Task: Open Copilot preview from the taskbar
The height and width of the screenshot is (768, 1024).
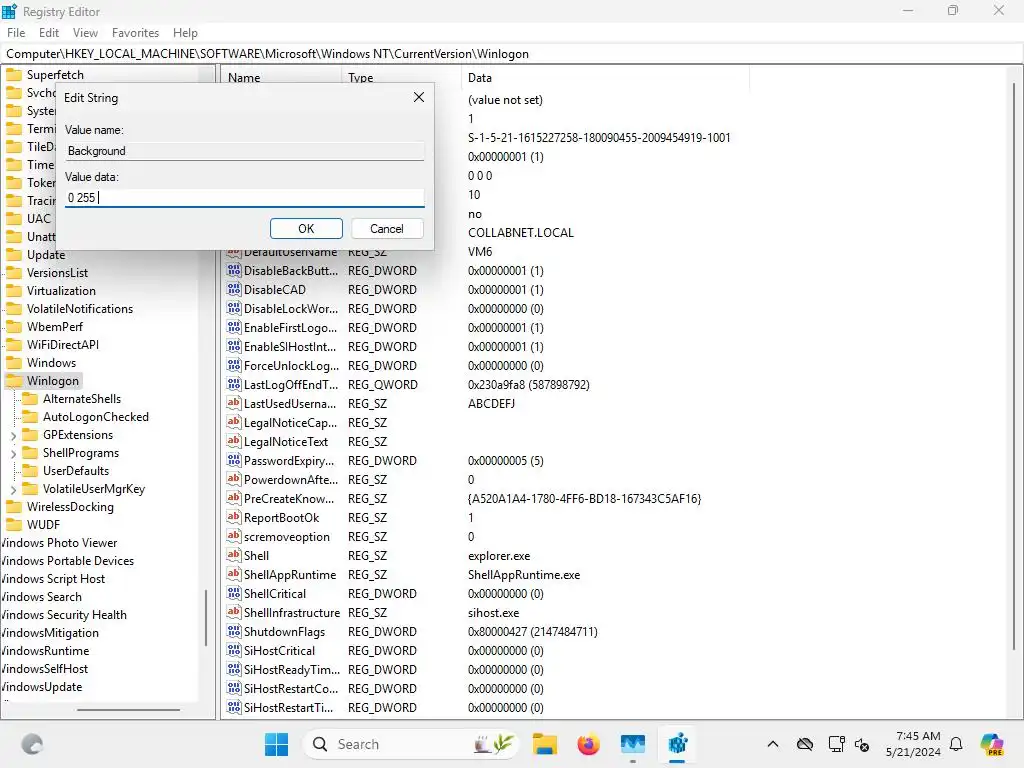Action: click(x=993, y=744)
